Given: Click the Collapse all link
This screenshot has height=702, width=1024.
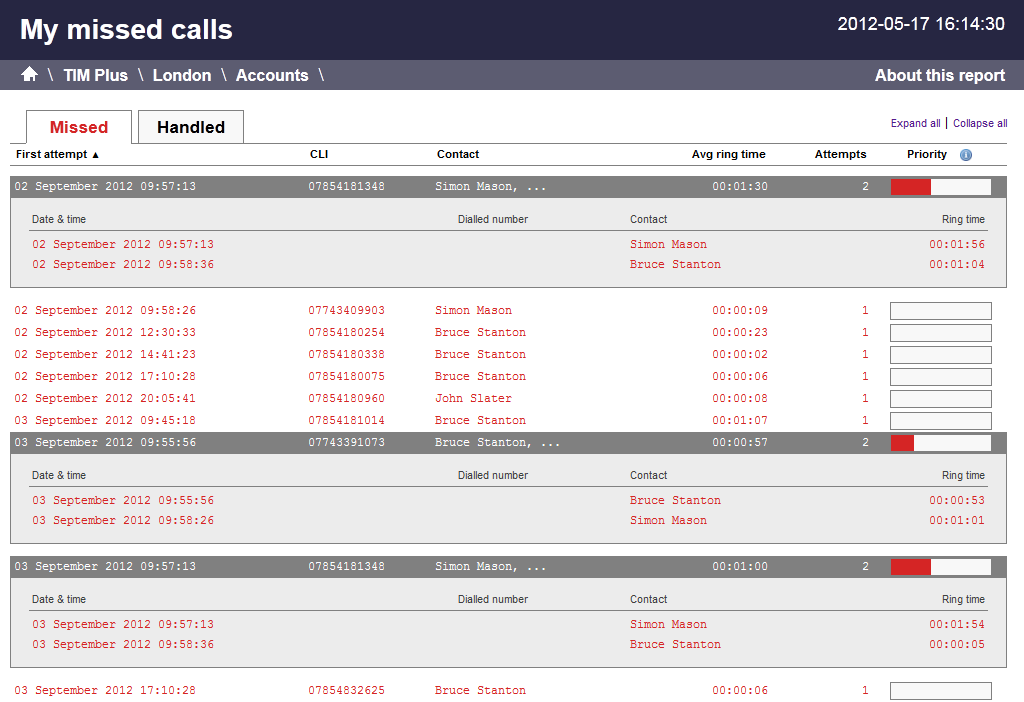Looking at the screenshot, I should point(979,123).
